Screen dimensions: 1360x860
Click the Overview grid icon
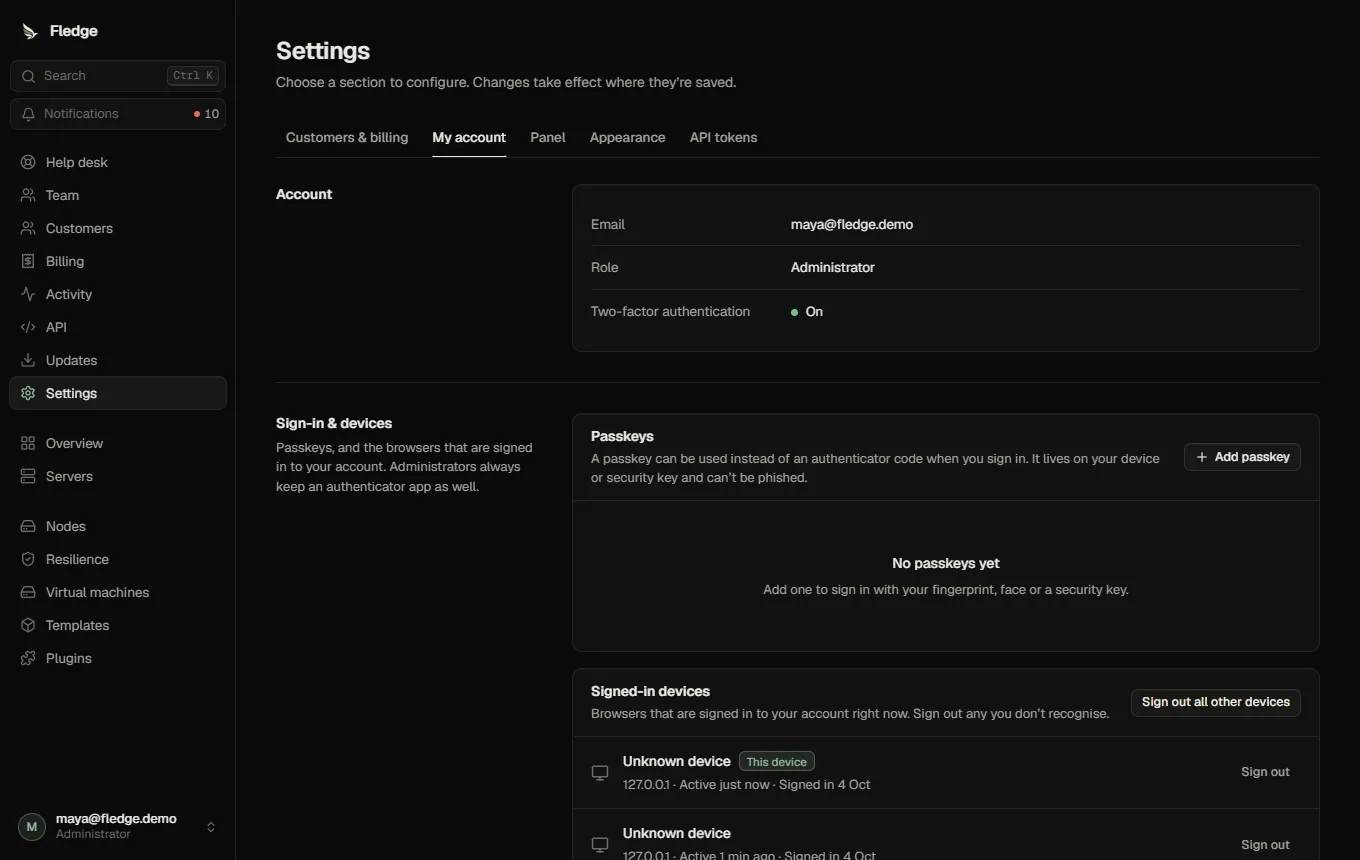point(28,443)
